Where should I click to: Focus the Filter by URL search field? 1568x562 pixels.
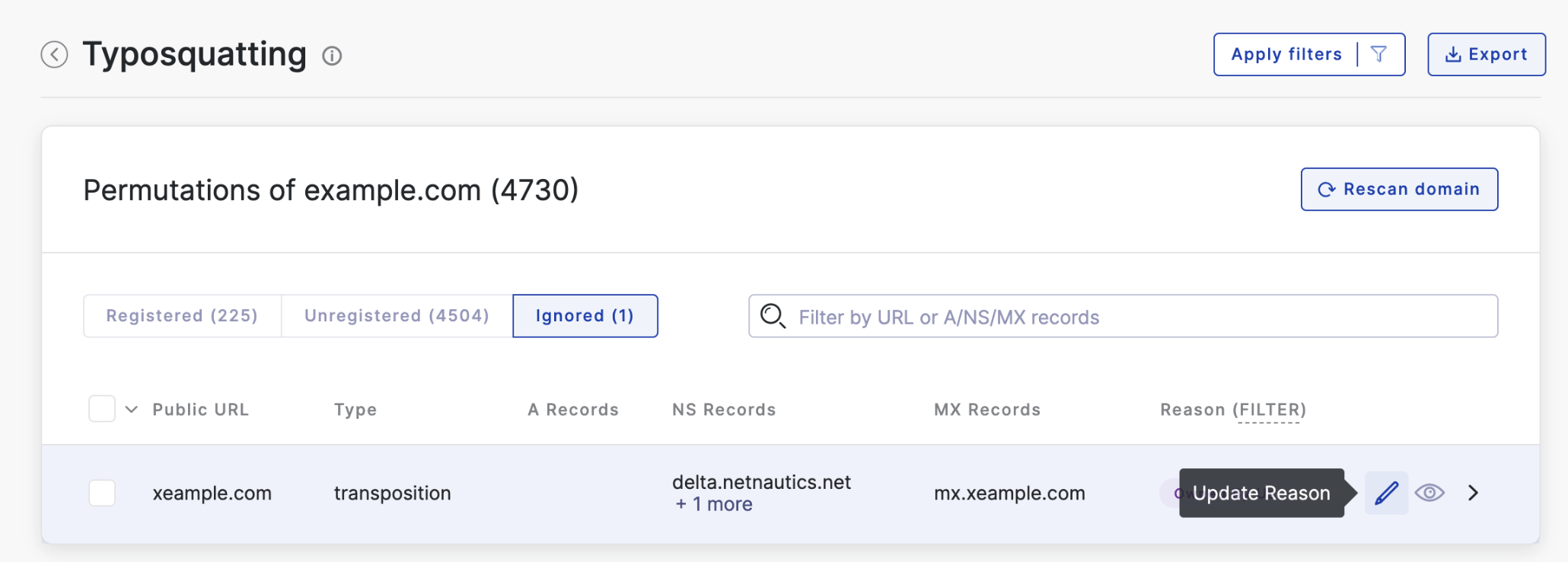tap(1123, 316)
